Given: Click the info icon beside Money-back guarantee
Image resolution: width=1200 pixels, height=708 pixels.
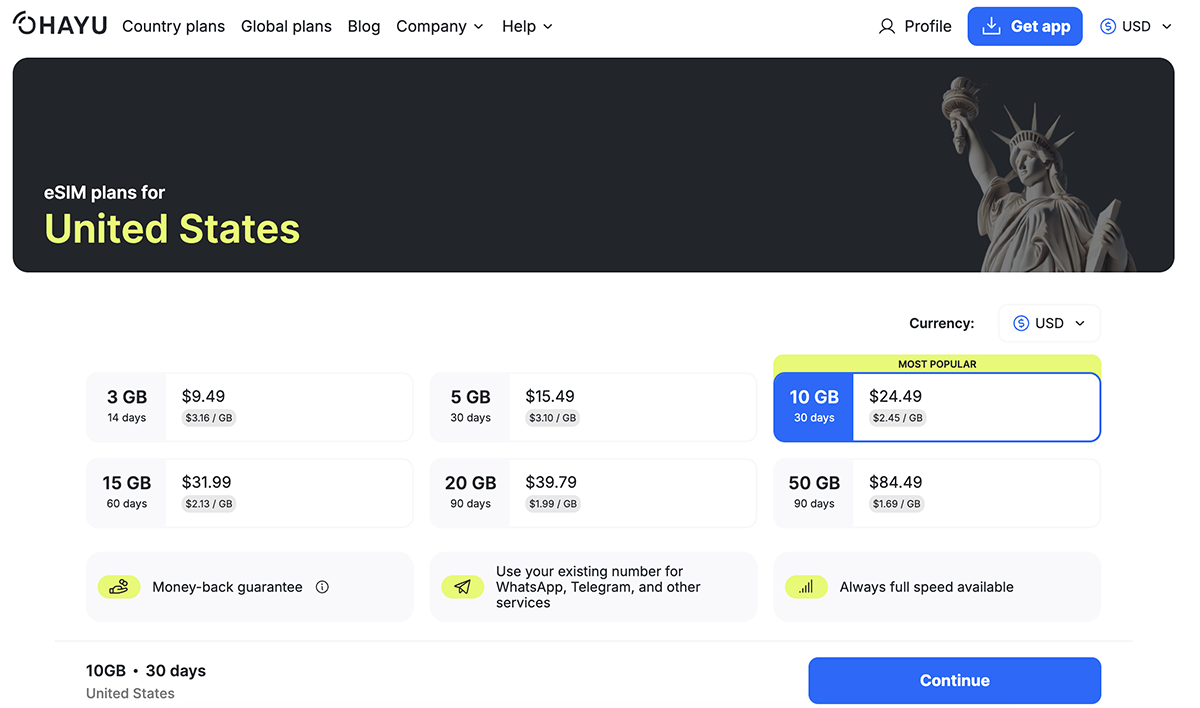Looking at the screenshot, I should [322, 587].
